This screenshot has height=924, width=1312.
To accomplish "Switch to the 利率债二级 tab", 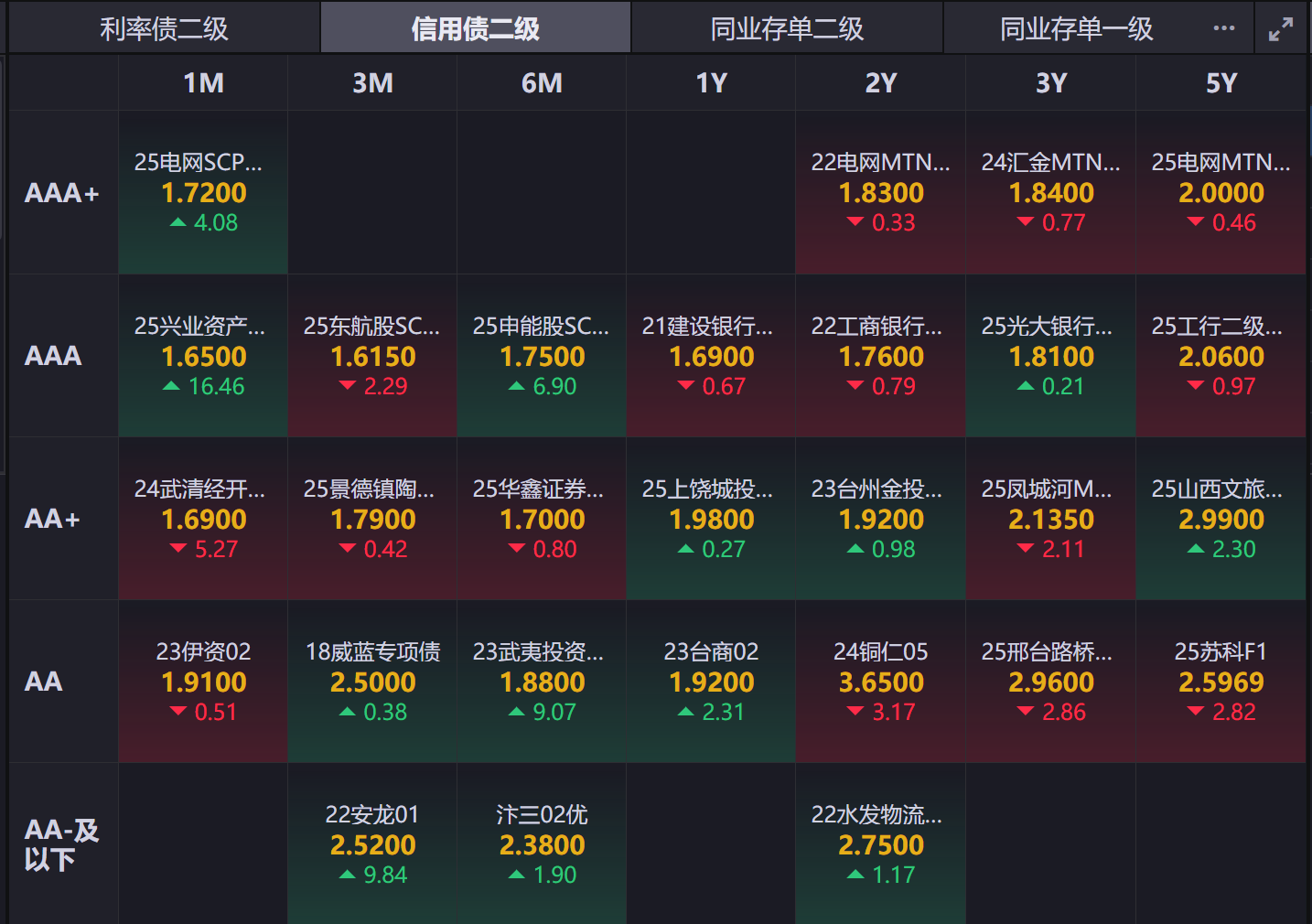I will [164, 28].
